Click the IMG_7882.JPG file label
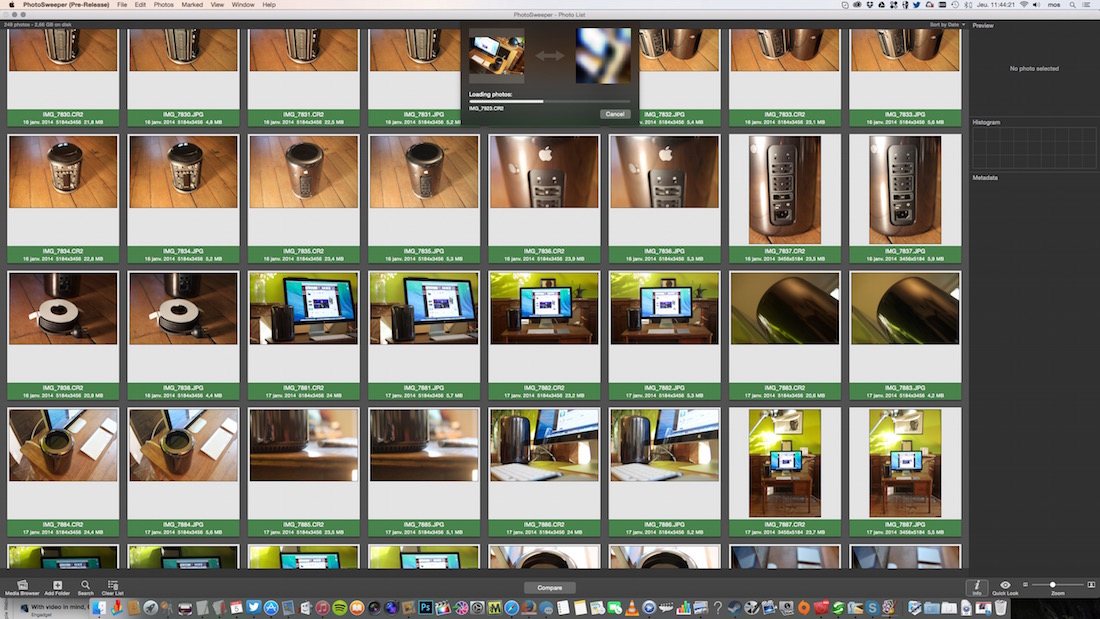 tap(664, 387)
